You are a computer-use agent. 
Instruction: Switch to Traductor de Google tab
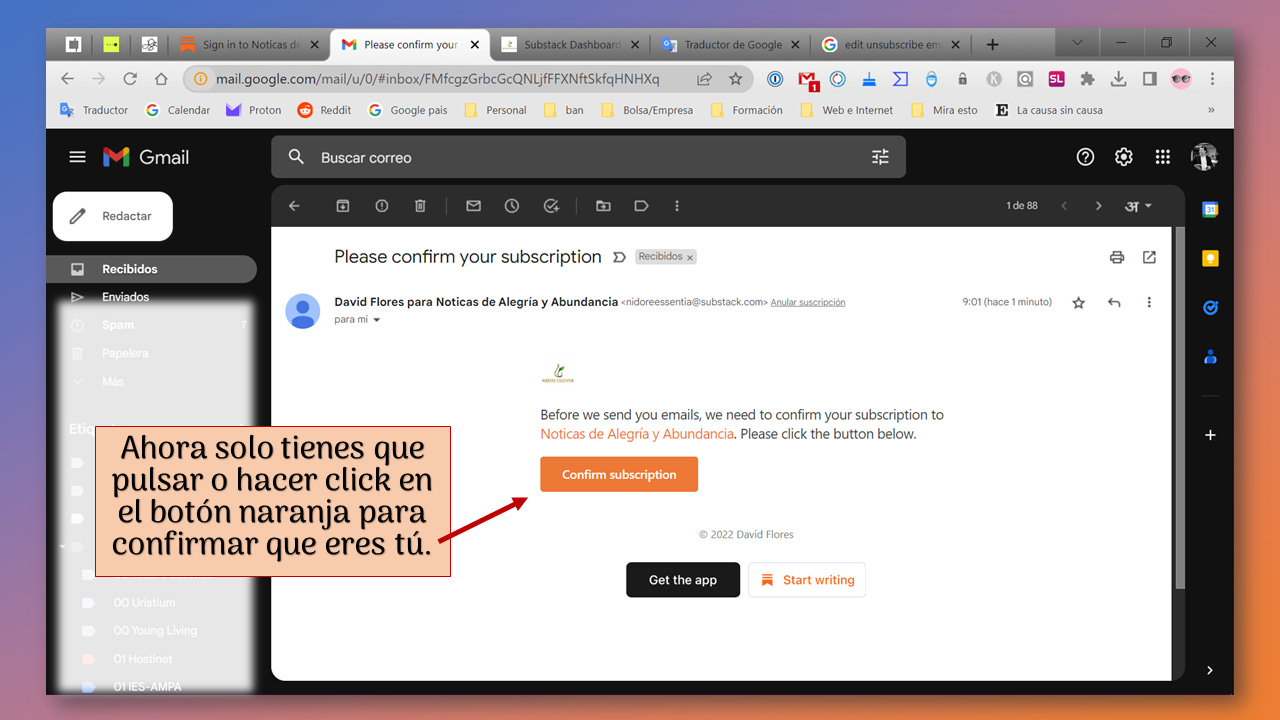click(x=732, y=45)
